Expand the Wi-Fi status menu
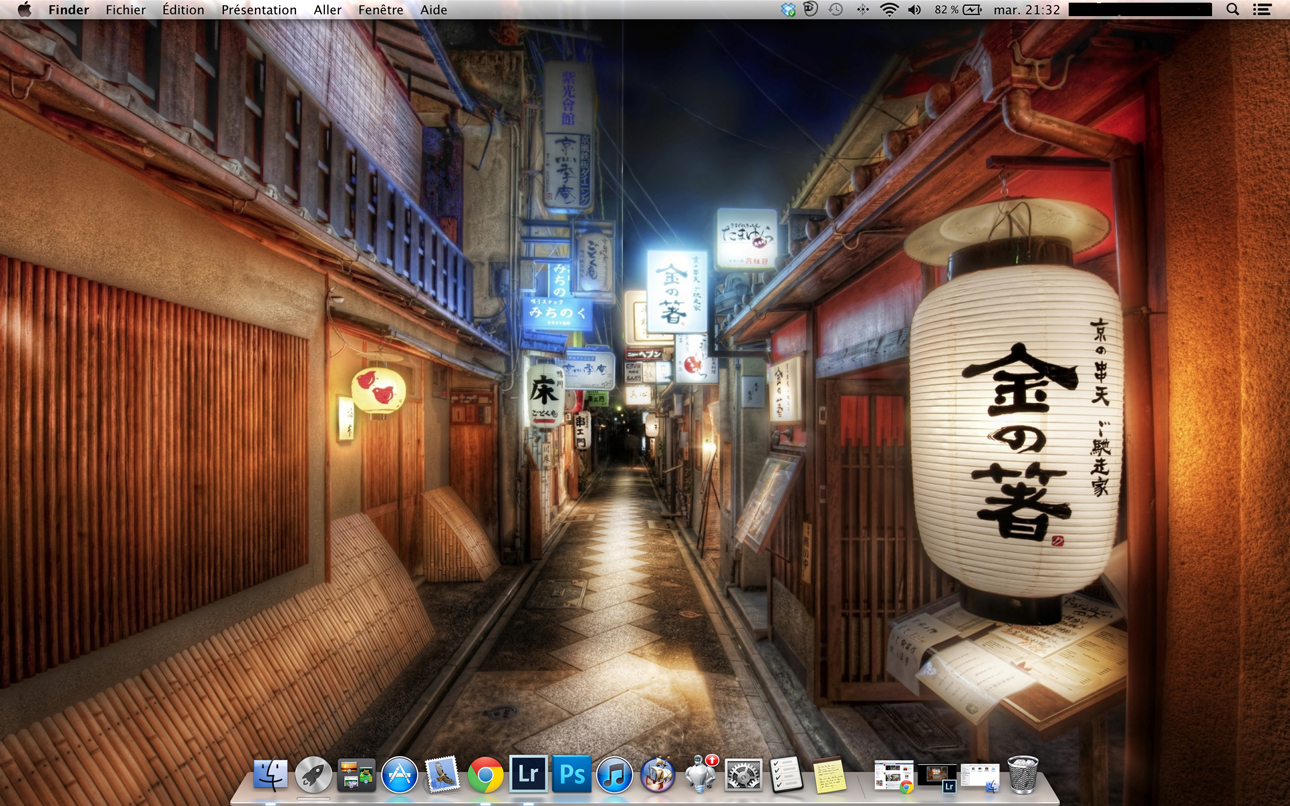 888,10
